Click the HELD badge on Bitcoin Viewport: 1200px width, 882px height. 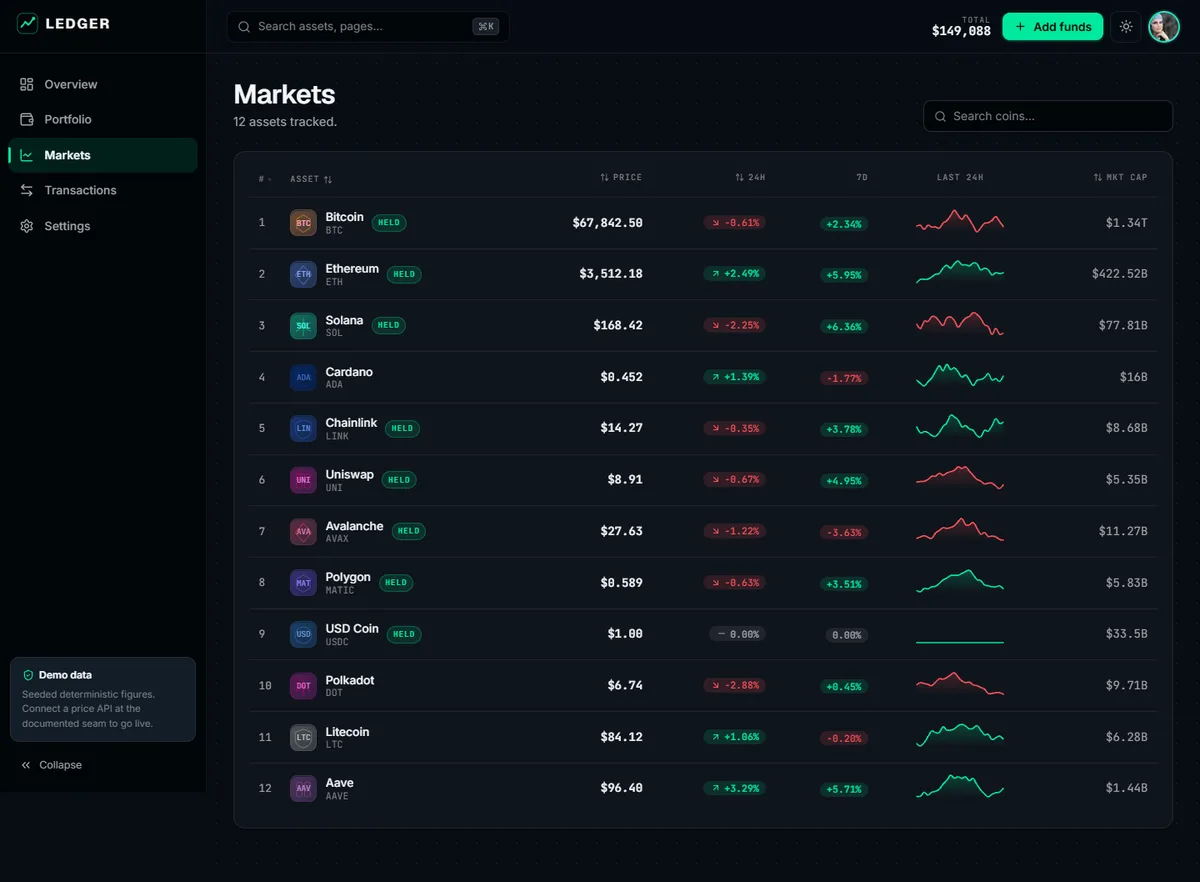389,223
